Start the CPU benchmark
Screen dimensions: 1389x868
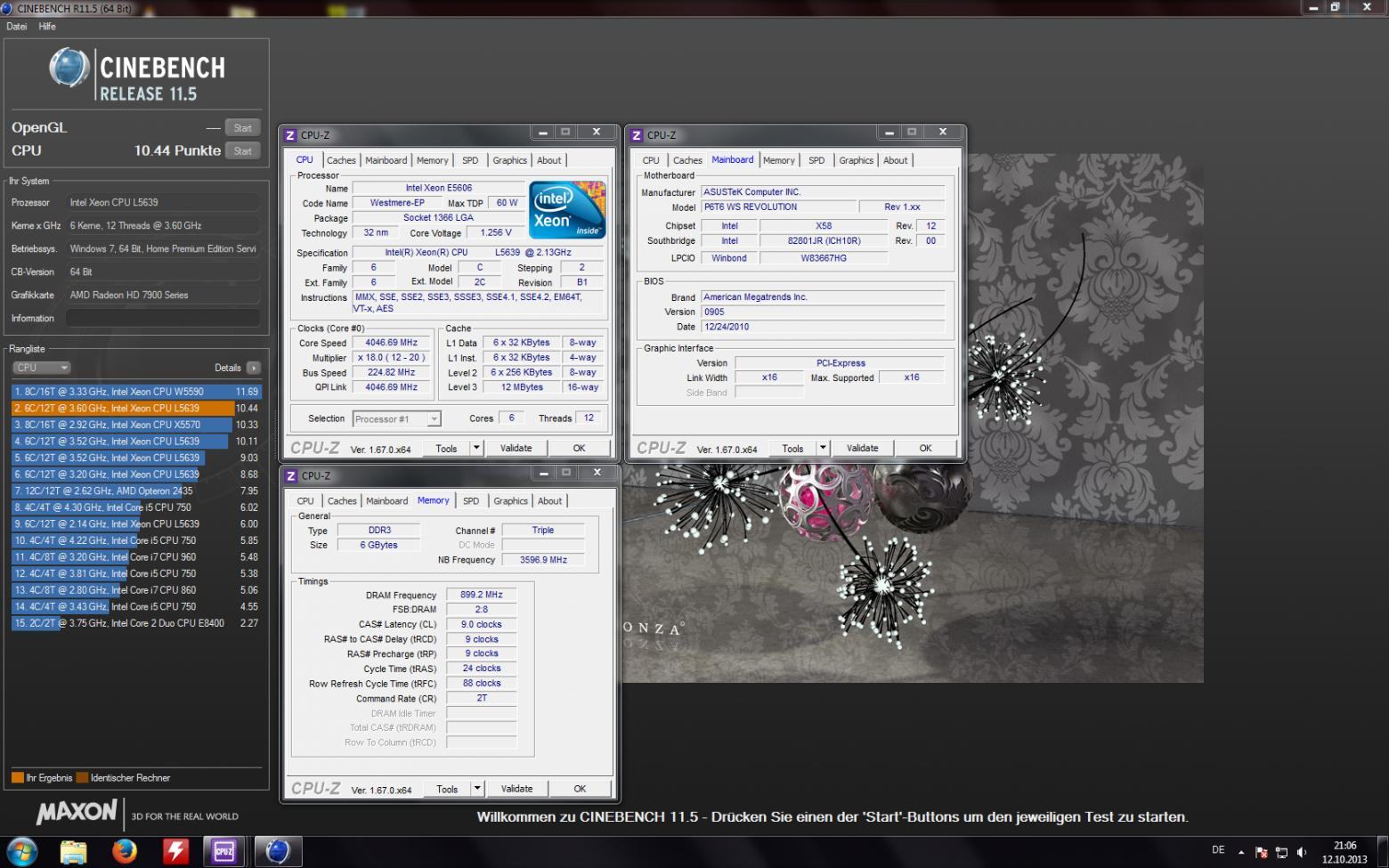(242, 150)
